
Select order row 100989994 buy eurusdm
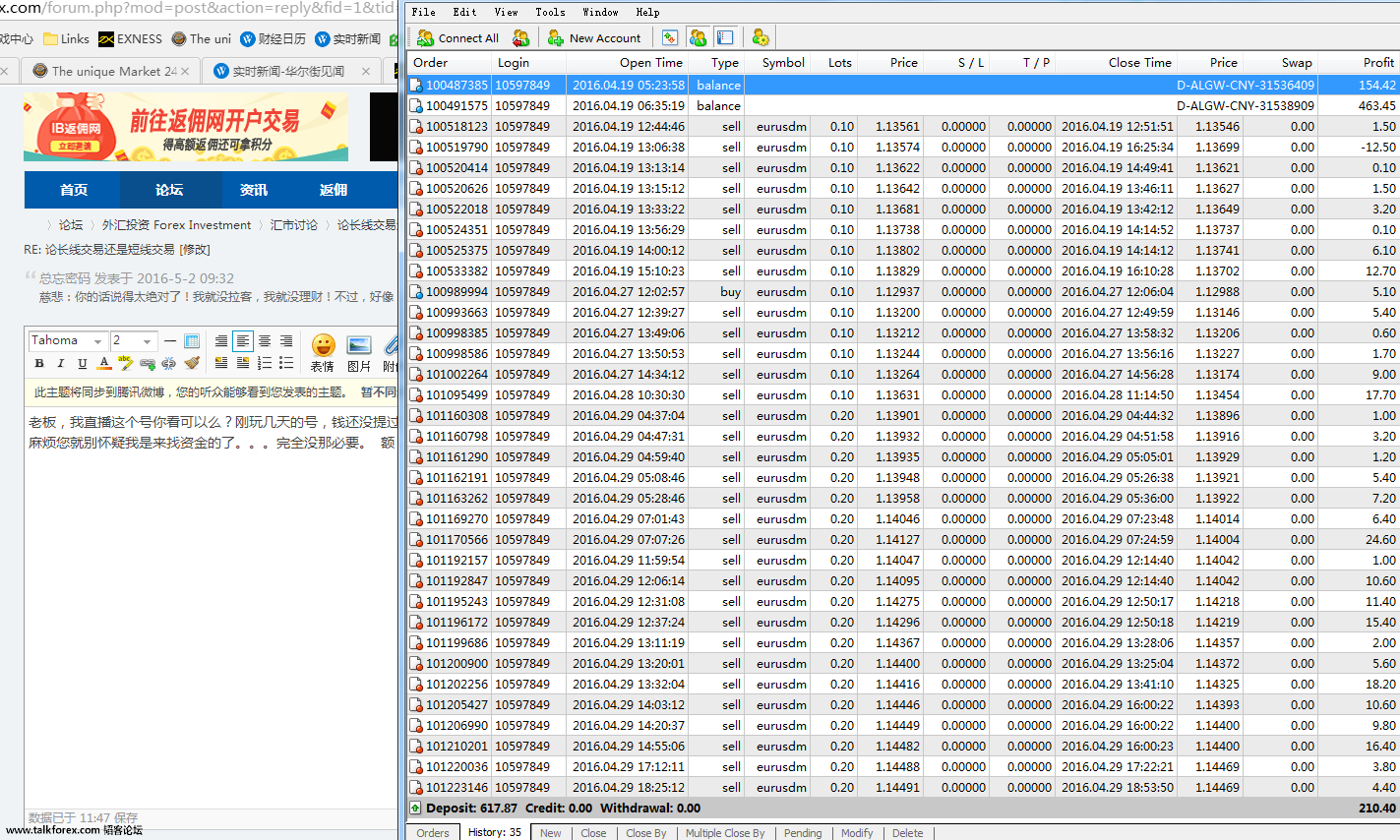tap(903, 291)
